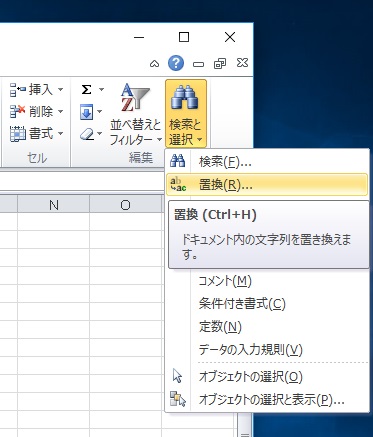
Task: Choose オブジェクトの選択(O) menu entry
Action: pos(267,377)
